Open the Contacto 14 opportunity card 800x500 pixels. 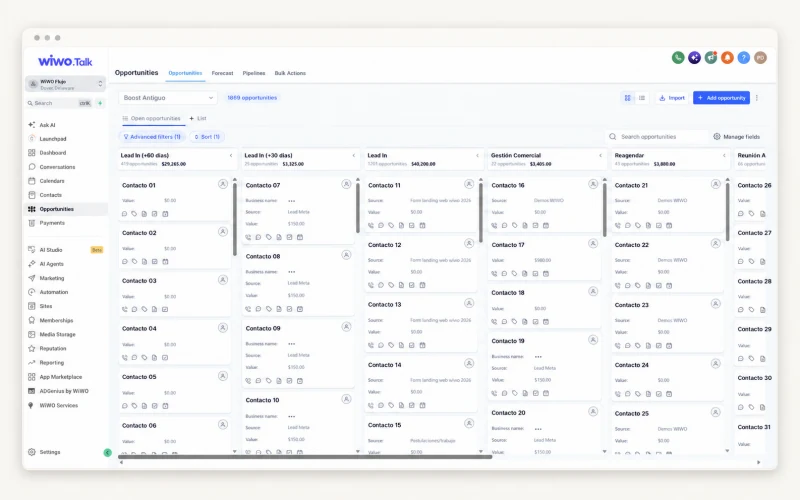click(420, 385)
